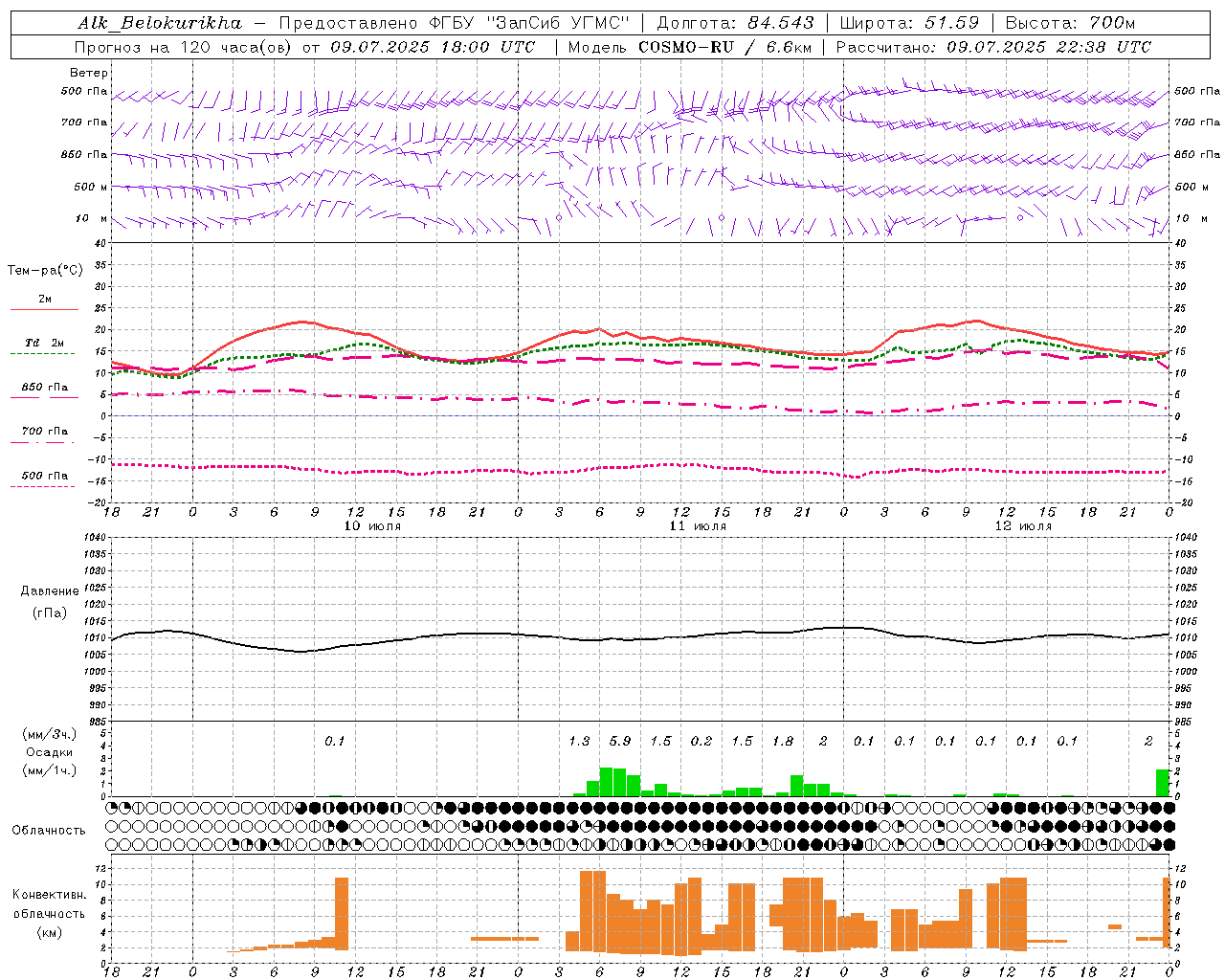Click the 1.8 precipitation total value
1225x980 pixels.
[783, 741]
